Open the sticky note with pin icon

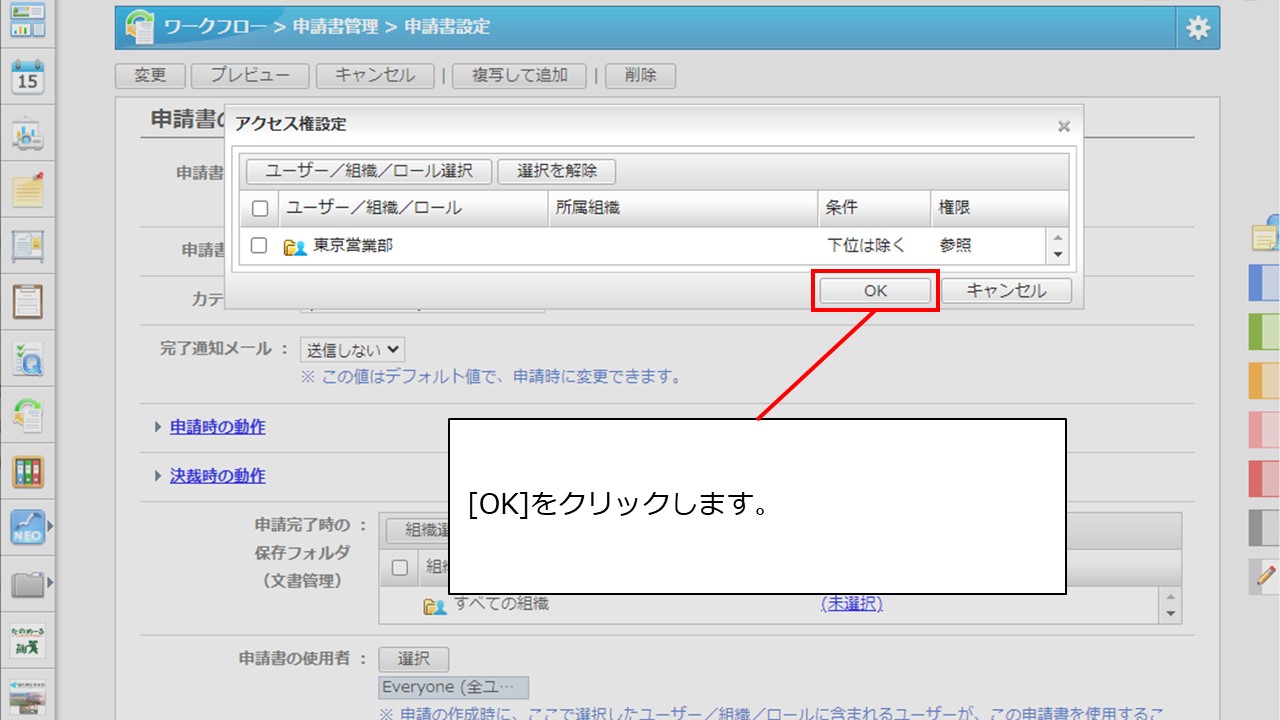click(27, 188)
